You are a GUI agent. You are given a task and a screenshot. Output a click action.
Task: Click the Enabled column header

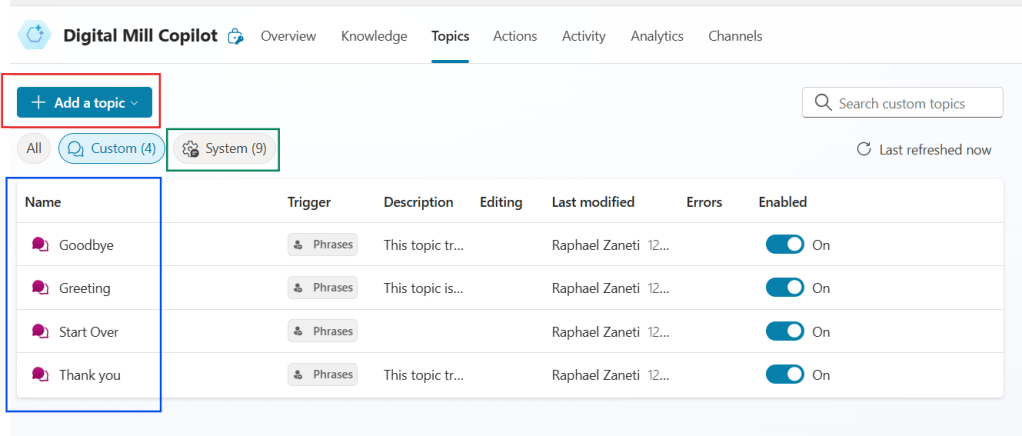(x=783, y=202)
